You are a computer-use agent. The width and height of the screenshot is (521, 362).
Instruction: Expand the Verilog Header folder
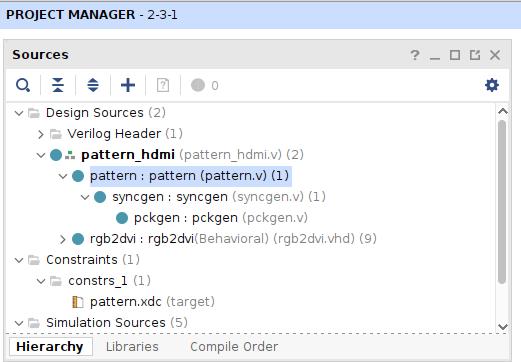click(x=41, y=134)
